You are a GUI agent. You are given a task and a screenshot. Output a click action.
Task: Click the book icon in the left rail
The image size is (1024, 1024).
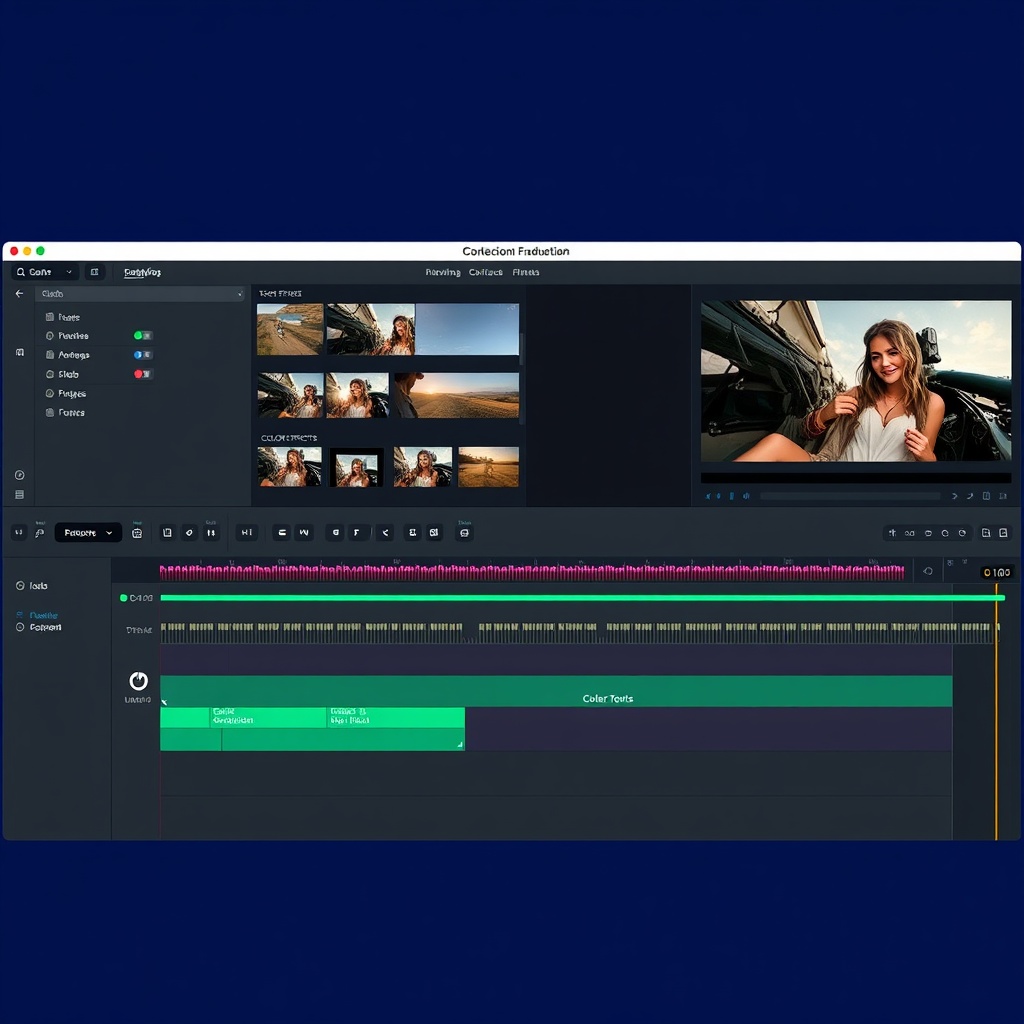tap(20, 353)
